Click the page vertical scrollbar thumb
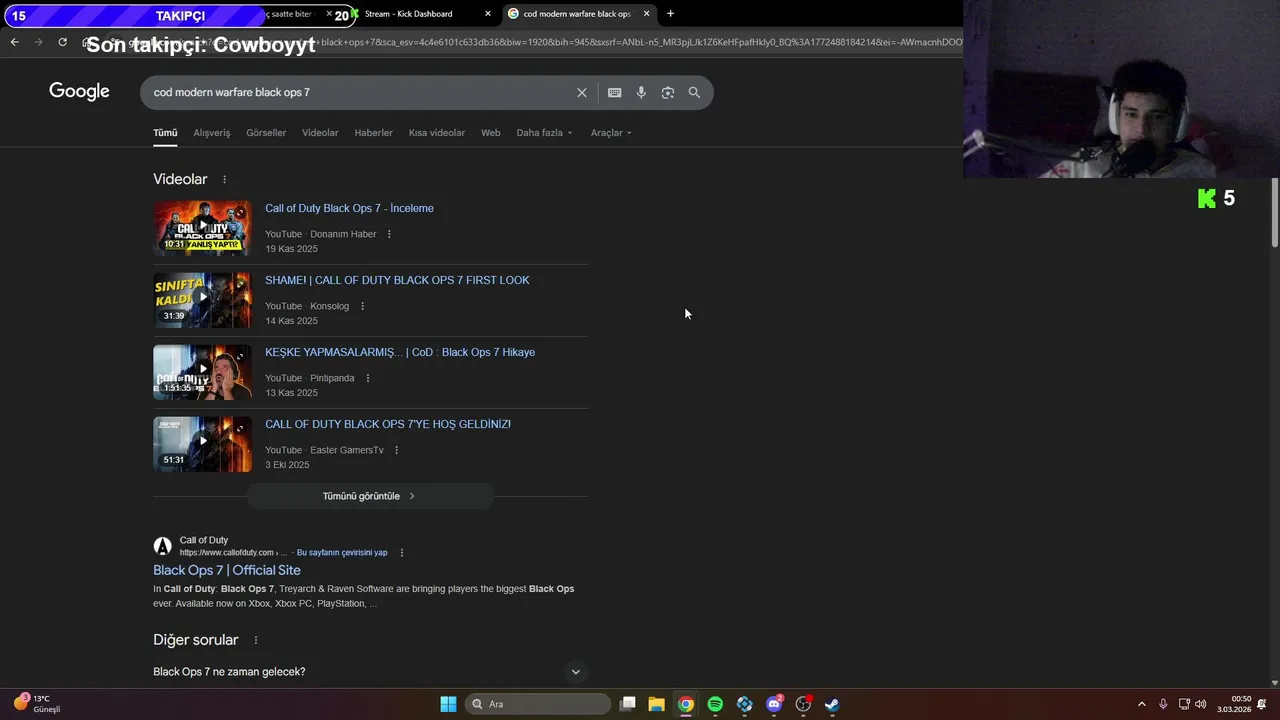This screenshot has height=720, width=1280. [x=1274, y=212]
